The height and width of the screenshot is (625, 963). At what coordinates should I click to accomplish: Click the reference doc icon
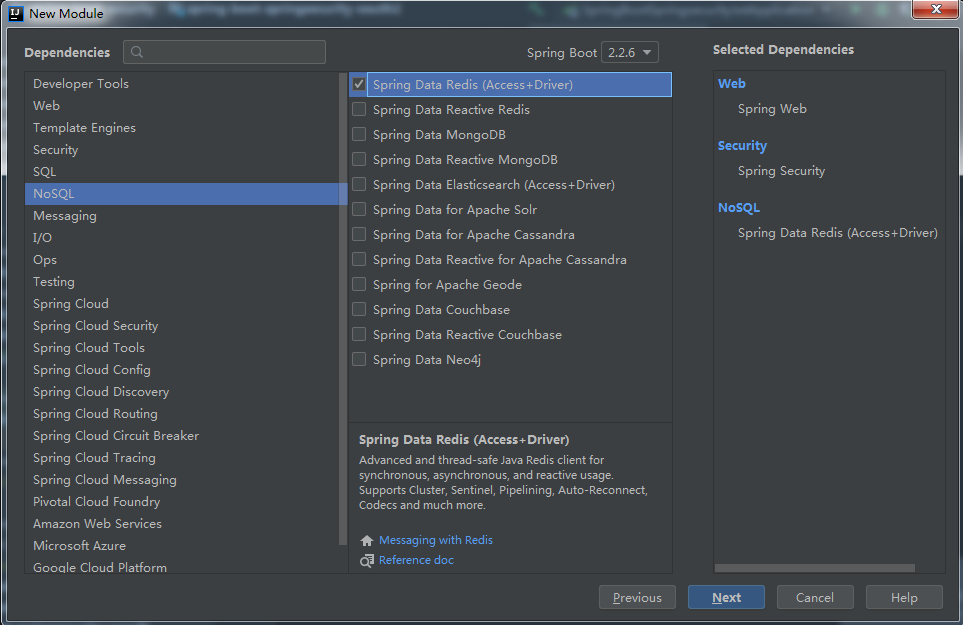pos(366,561)
